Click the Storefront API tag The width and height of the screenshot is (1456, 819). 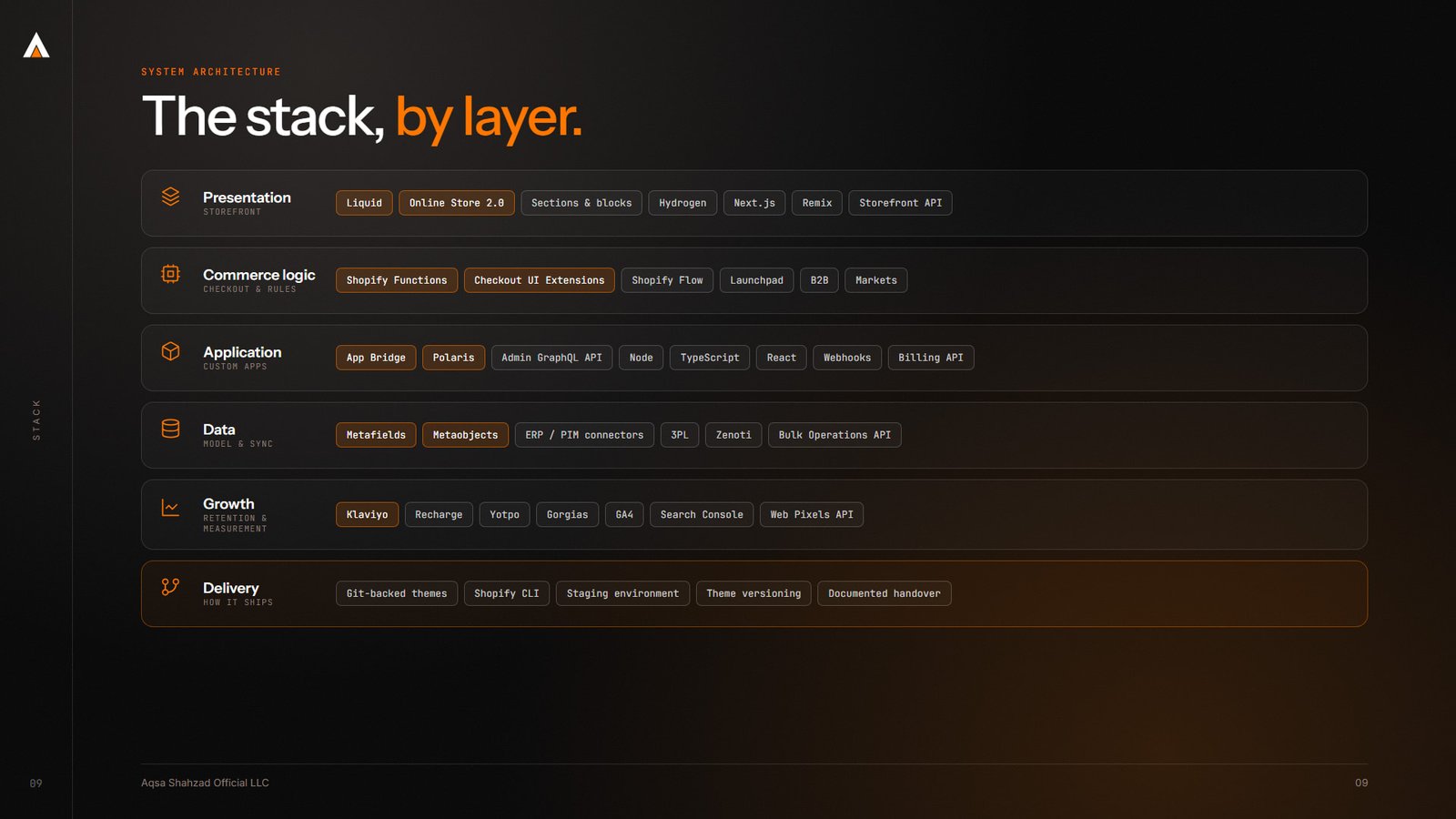[x=901, y=203]
